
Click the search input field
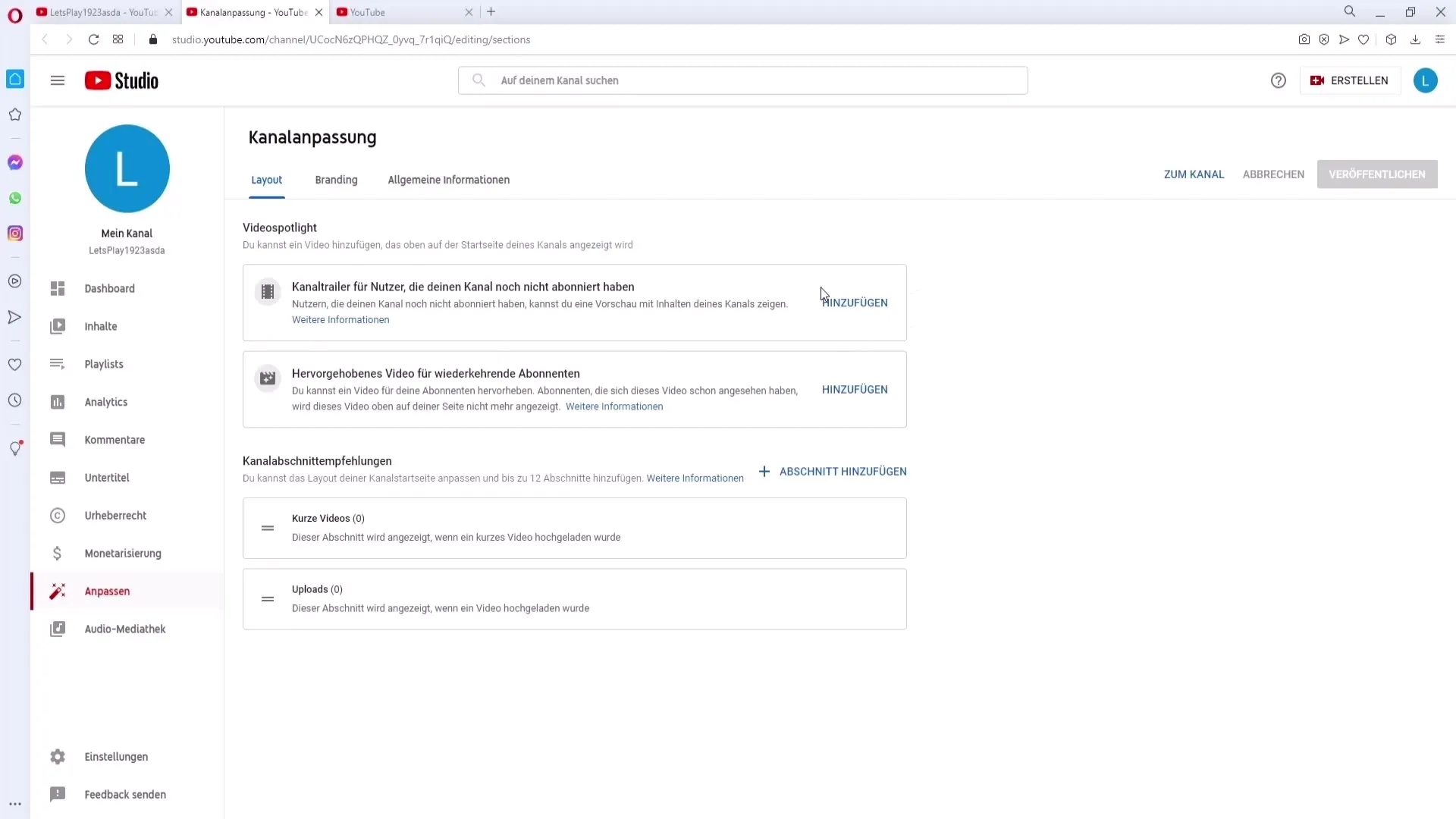(x=743, y=80)
